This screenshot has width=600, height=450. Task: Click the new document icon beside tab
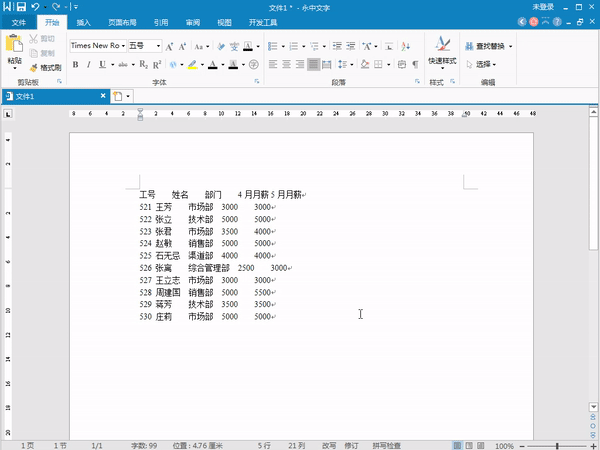(118, 96)
